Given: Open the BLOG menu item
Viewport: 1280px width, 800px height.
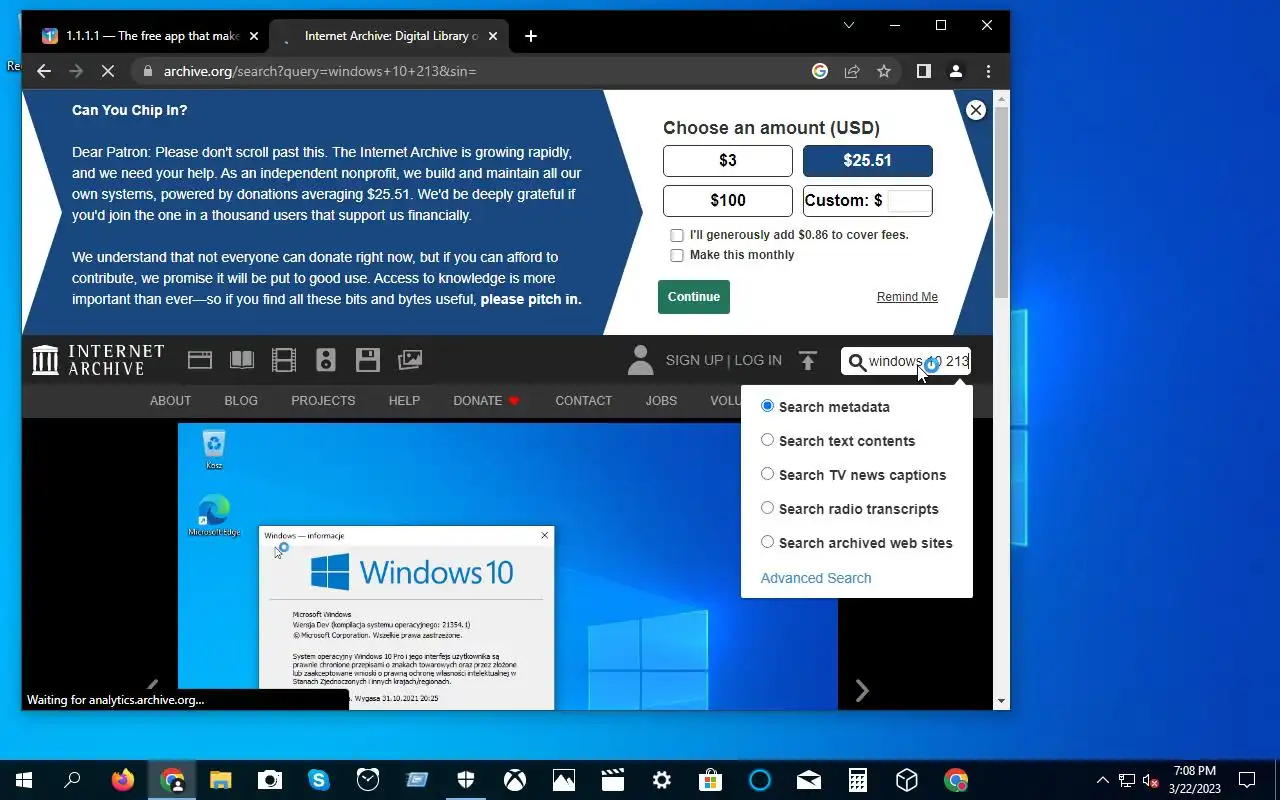Looking at the screenshot, I should tap(241, 400).
